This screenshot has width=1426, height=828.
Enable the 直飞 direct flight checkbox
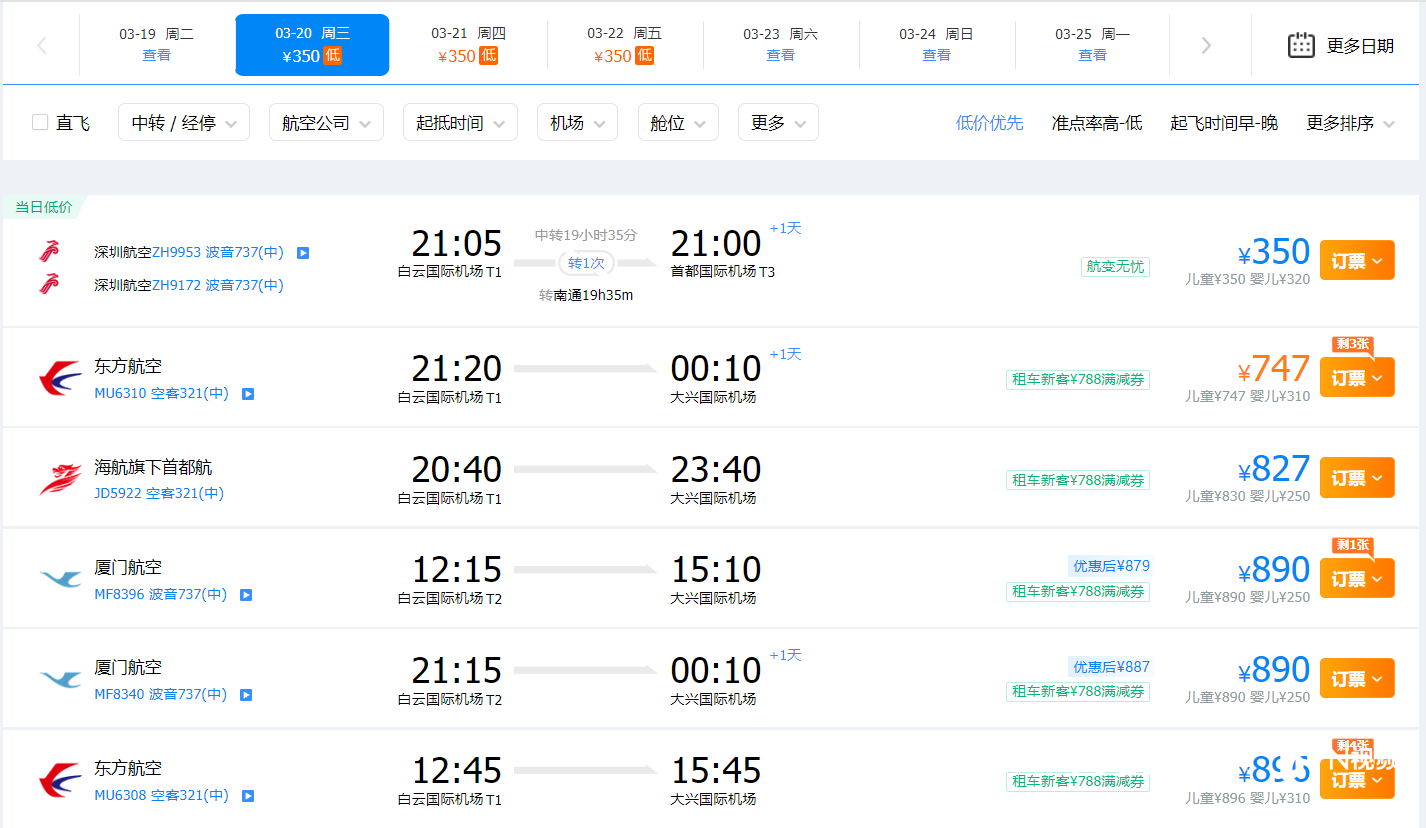pos(40,122)
